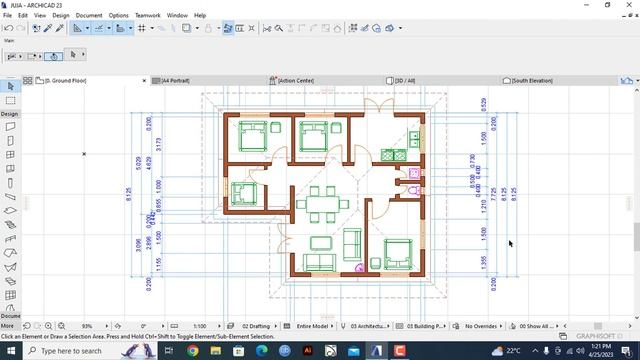Open Google Chrome from the taskbar

(193, 351)
